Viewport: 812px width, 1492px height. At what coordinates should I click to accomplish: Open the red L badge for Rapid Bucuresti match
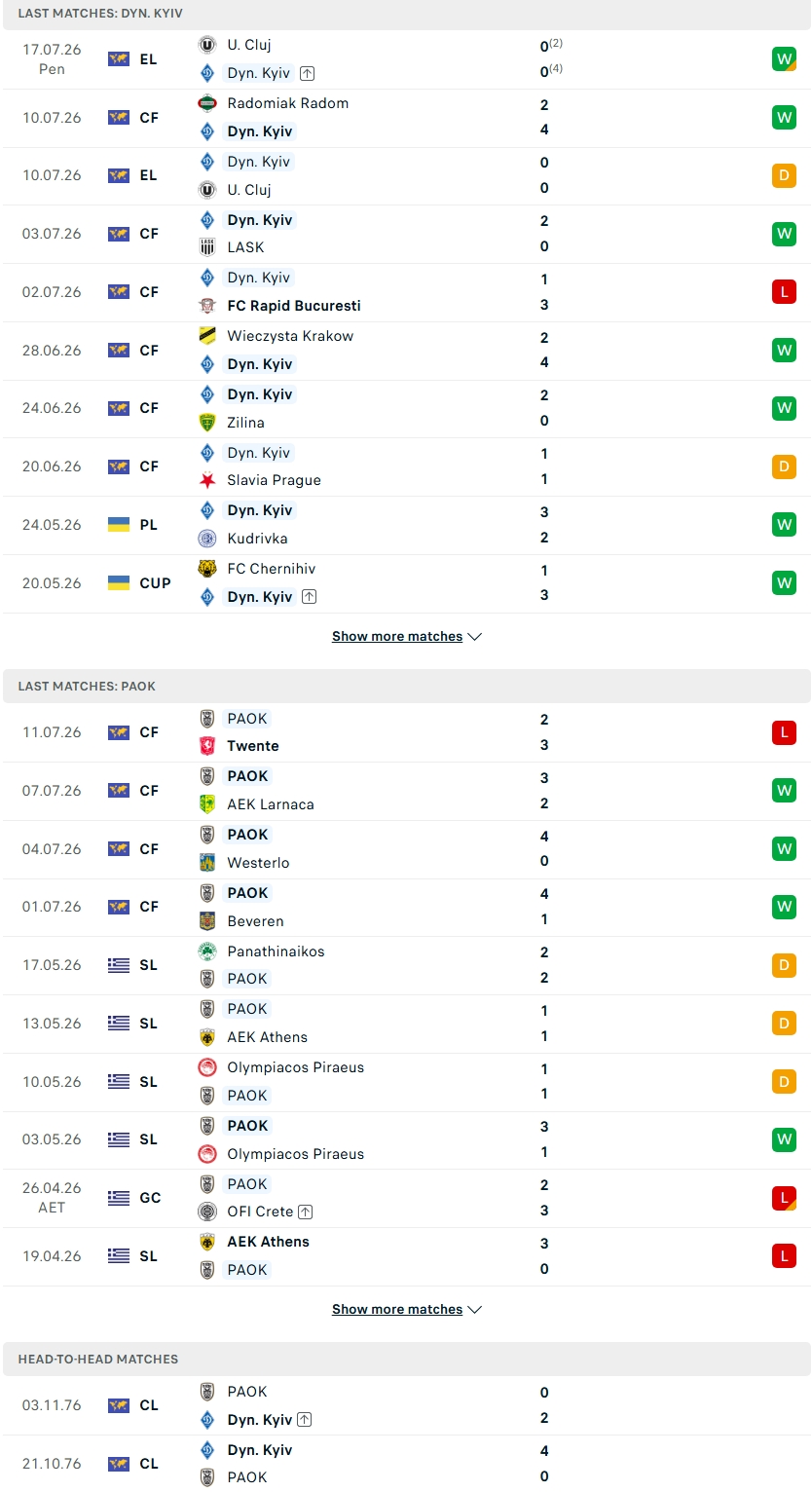pyautogui.click(x=785, y=292)
